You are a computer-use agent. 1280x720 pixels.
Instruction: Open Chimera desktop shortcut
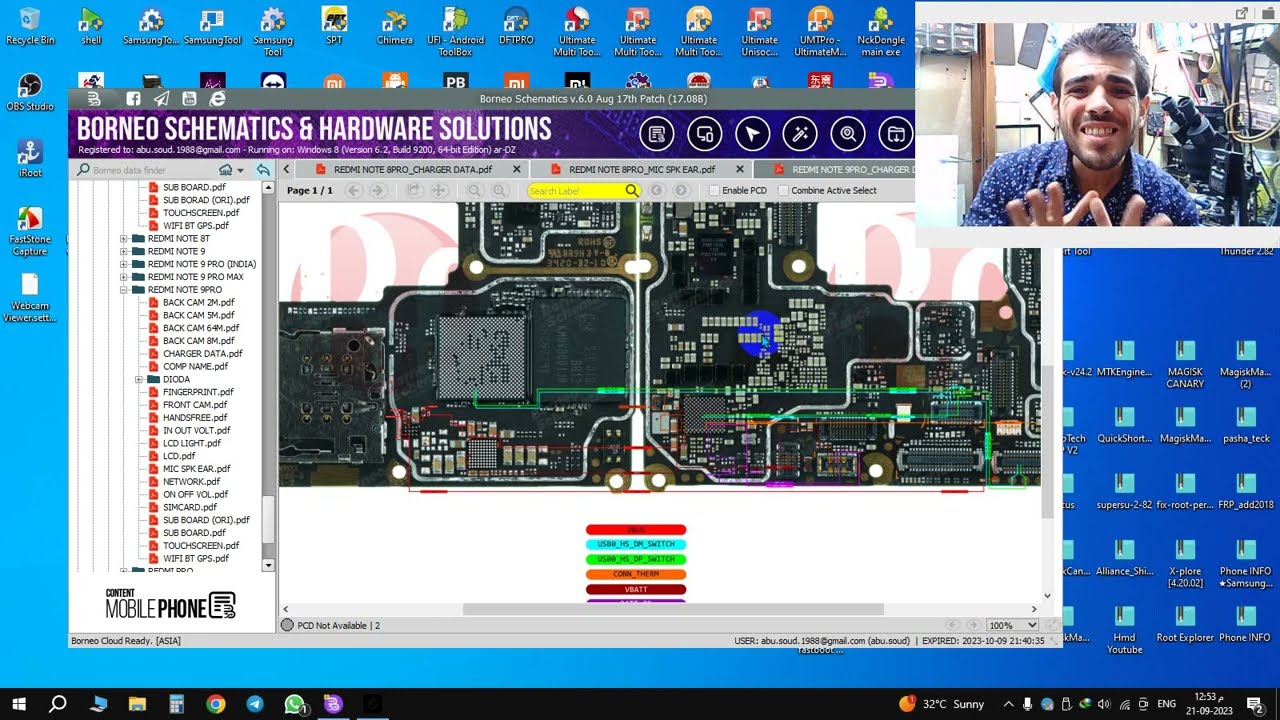click(x=394, y=27)
